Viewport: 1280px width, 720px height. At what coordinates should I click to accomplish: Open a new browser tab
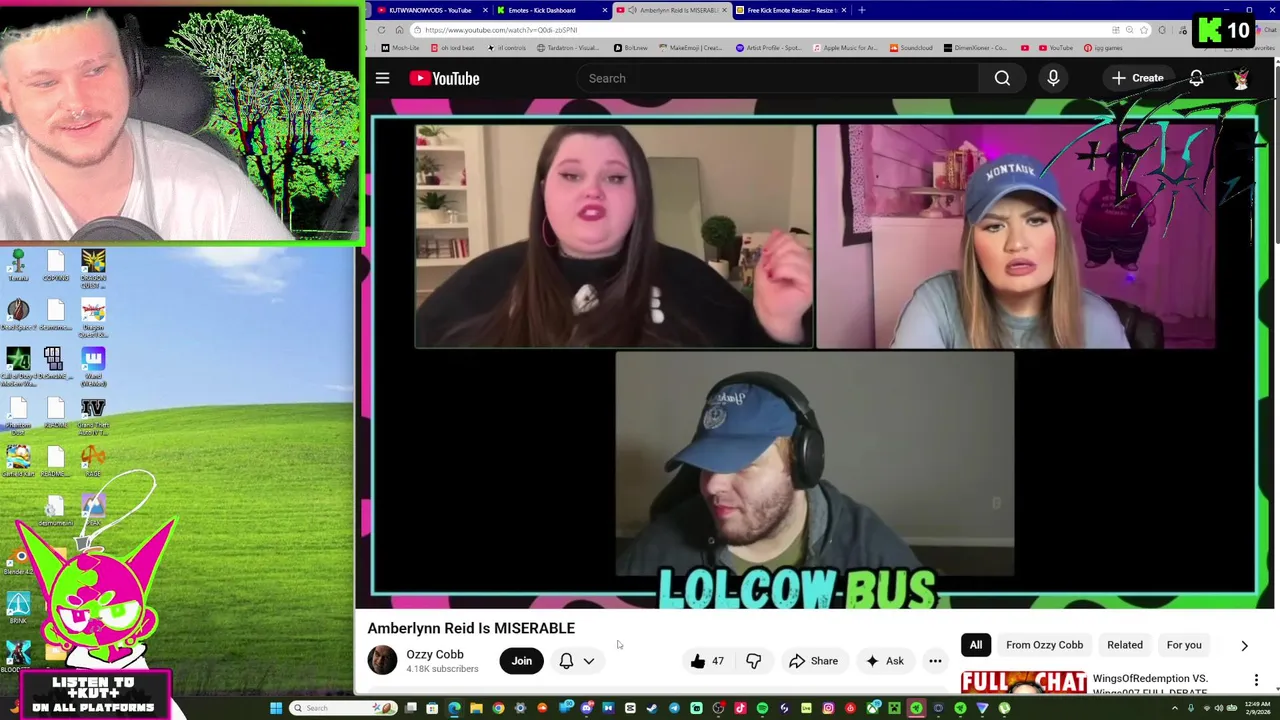coord(861,10)
